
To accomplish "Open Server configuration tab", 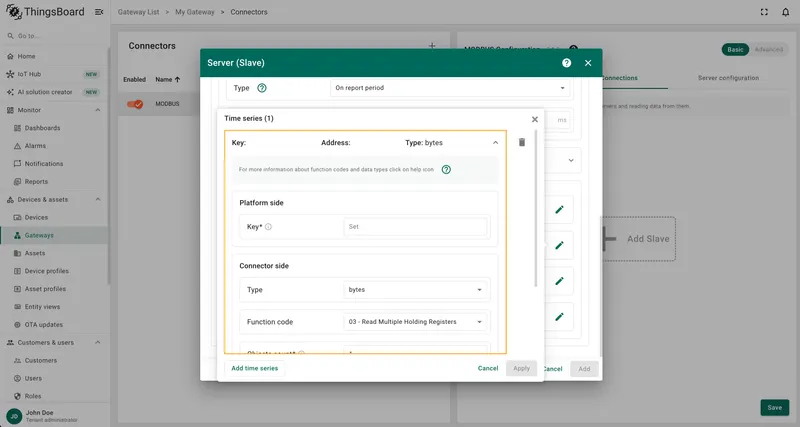I will pos(728,78).
